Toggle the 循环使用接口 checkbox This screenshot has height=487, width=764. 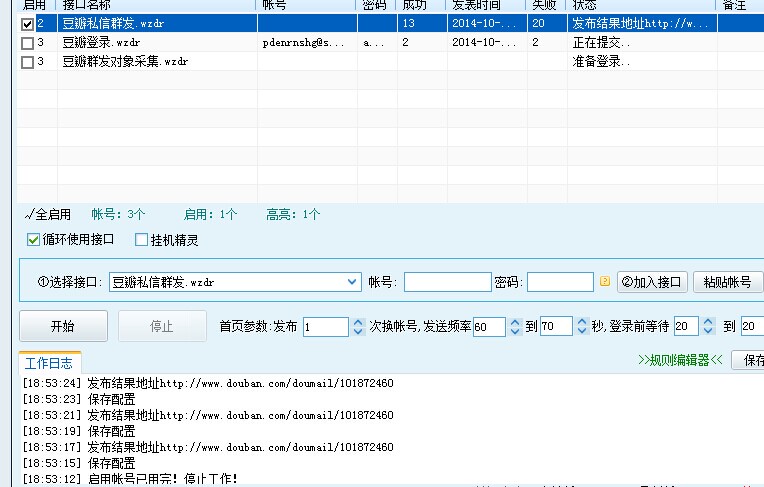coord(33,240)
